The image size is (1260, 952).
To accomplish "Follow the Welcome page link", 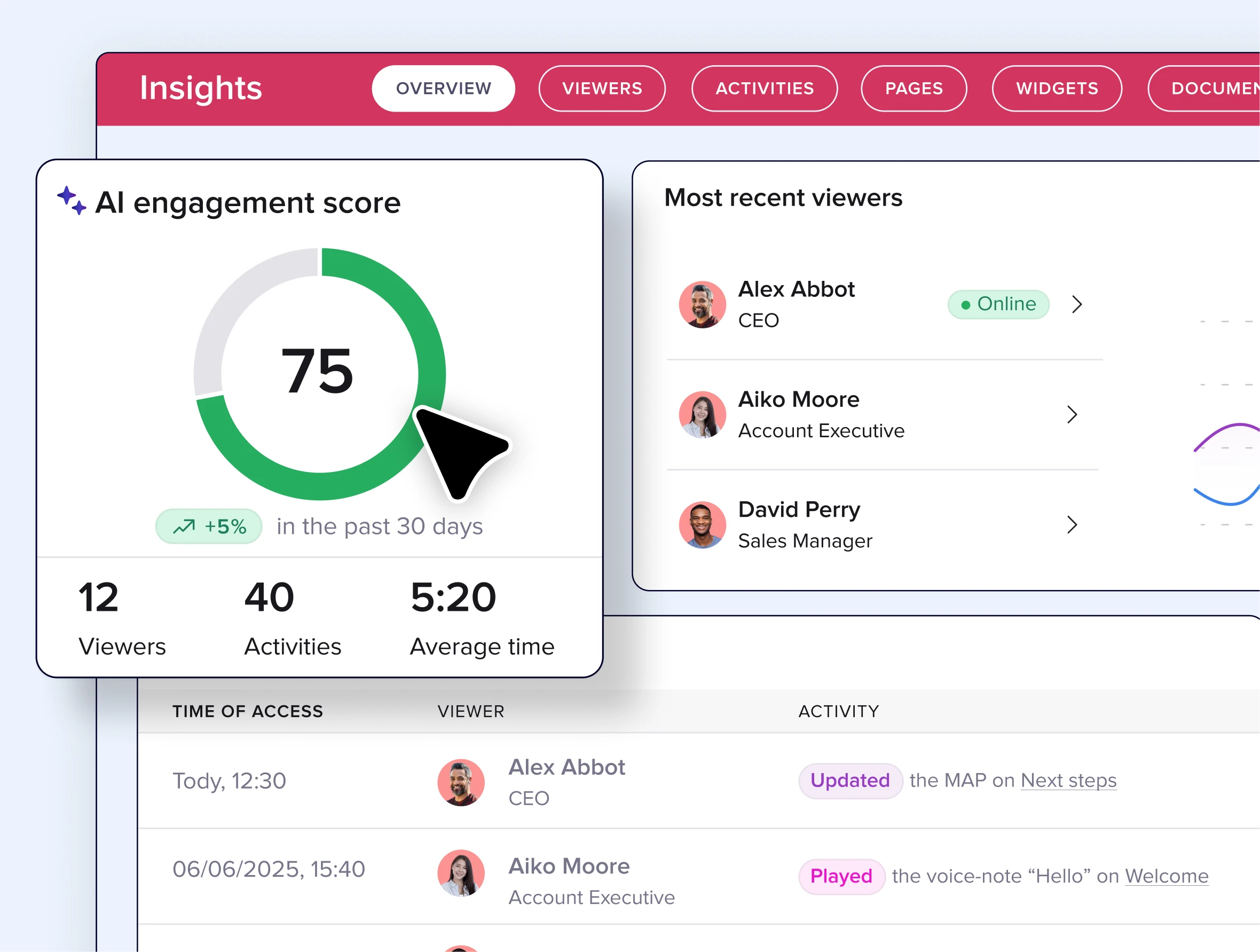I will pyautogui.click(x=1166, y=876).
